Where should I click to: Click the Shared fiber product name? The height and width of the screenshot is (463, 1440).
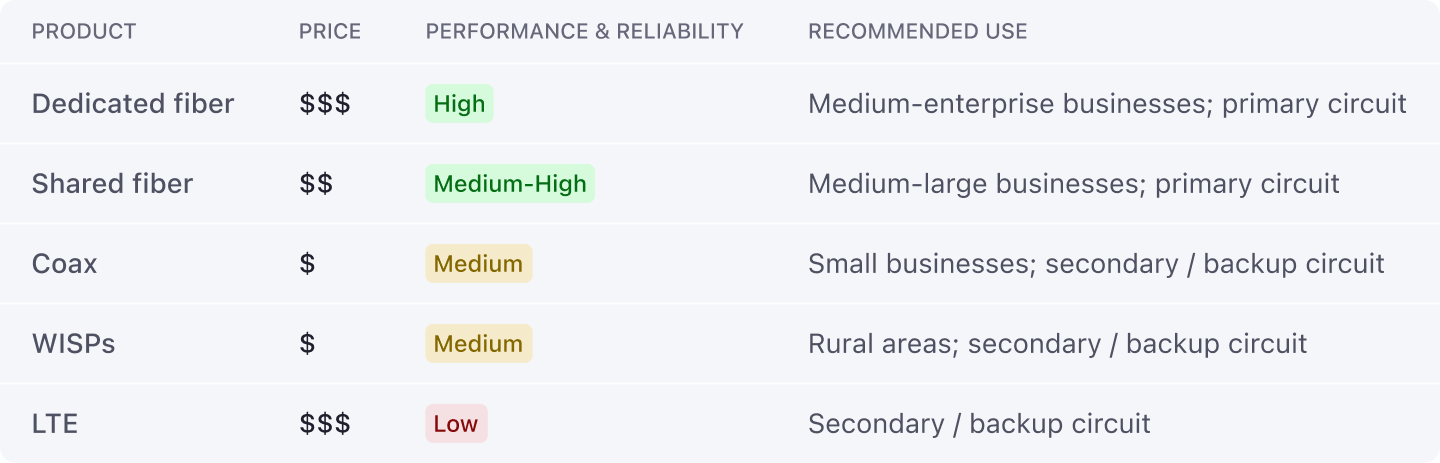pyautogui.click(x=112, y=184)
